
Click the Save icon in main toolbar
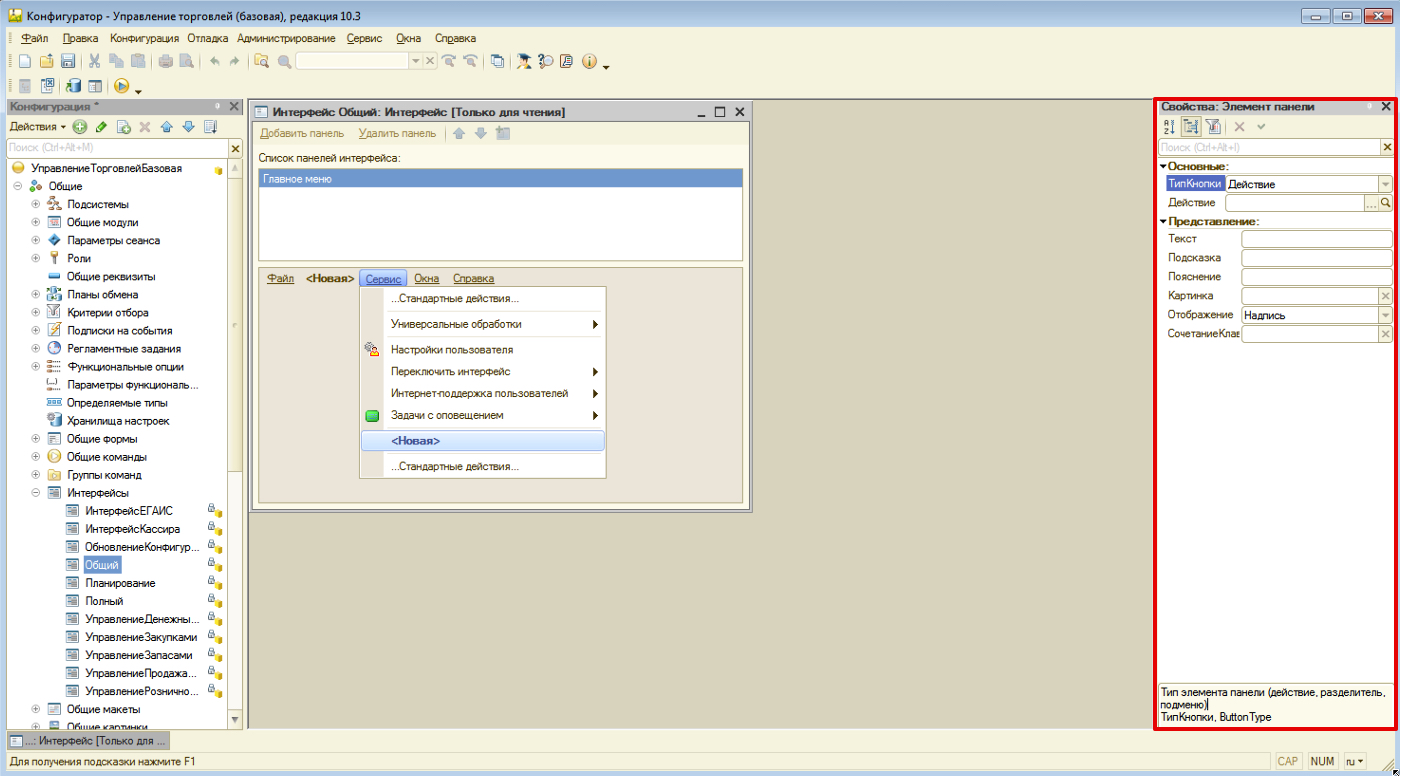tap(68, 61)
